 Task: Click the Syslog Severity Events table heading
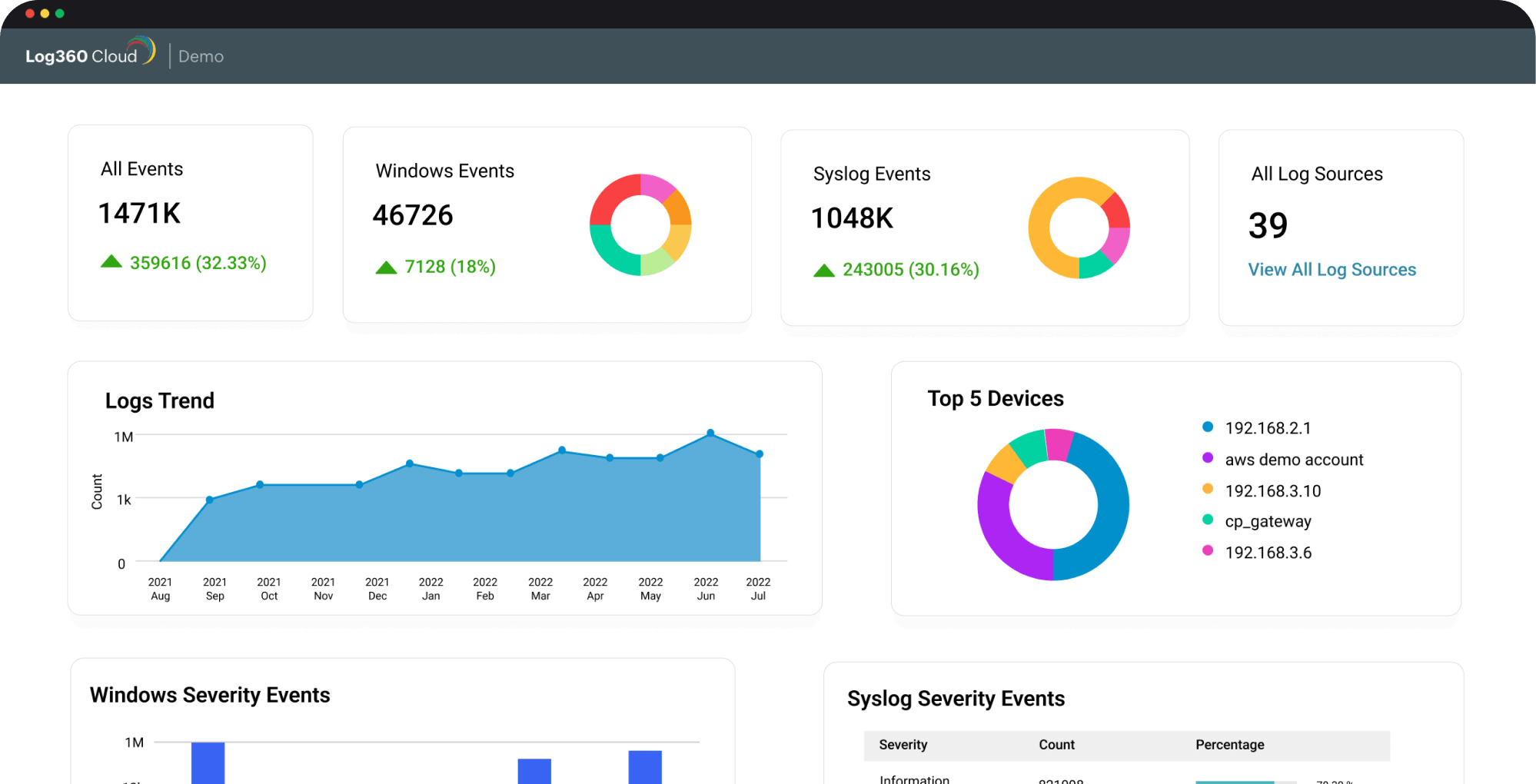[x=956, y=699]
